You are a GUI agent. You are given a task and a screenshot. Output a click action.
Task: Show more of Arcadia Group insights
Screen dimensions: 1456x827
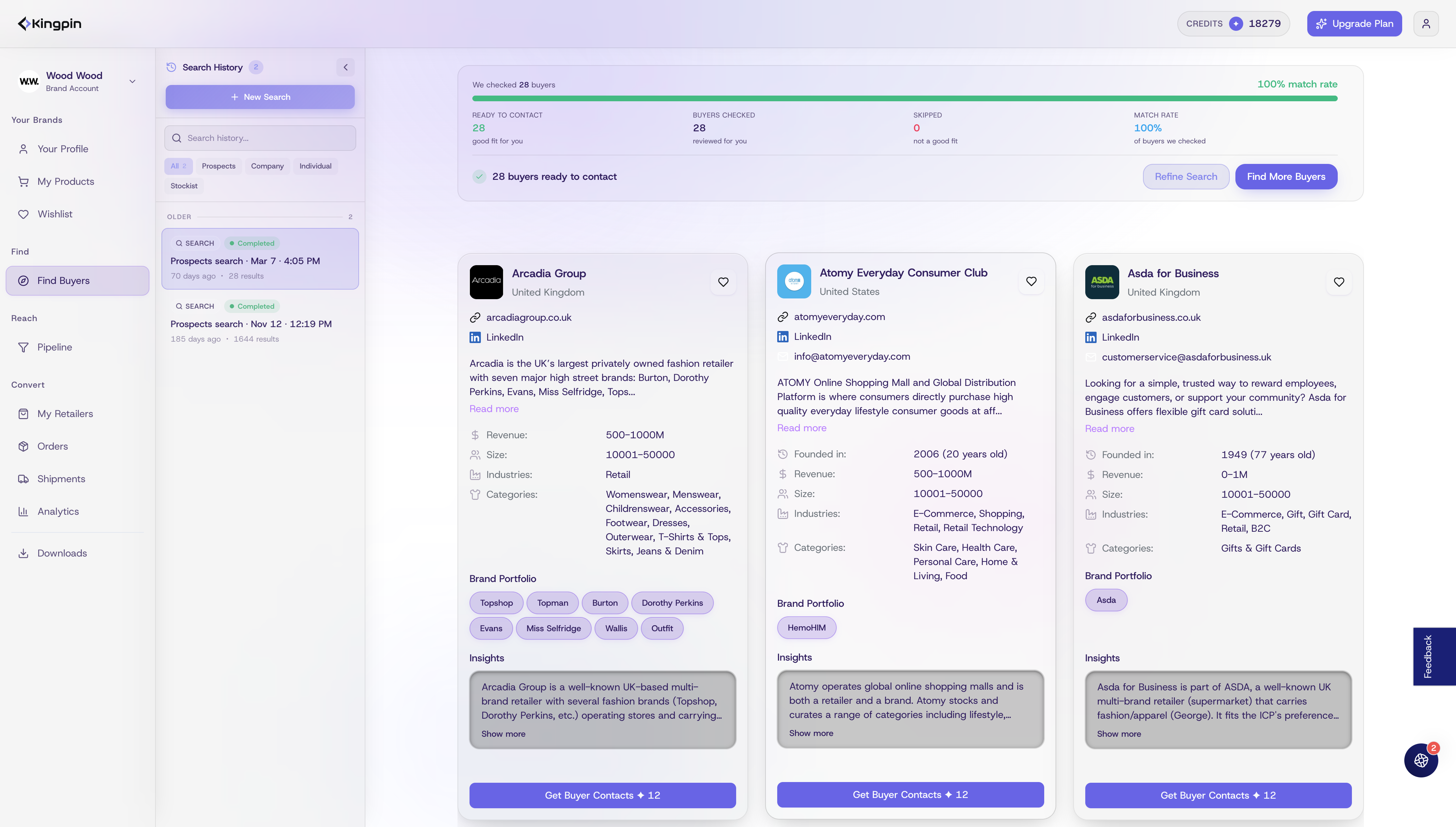[x=503, y=734]
